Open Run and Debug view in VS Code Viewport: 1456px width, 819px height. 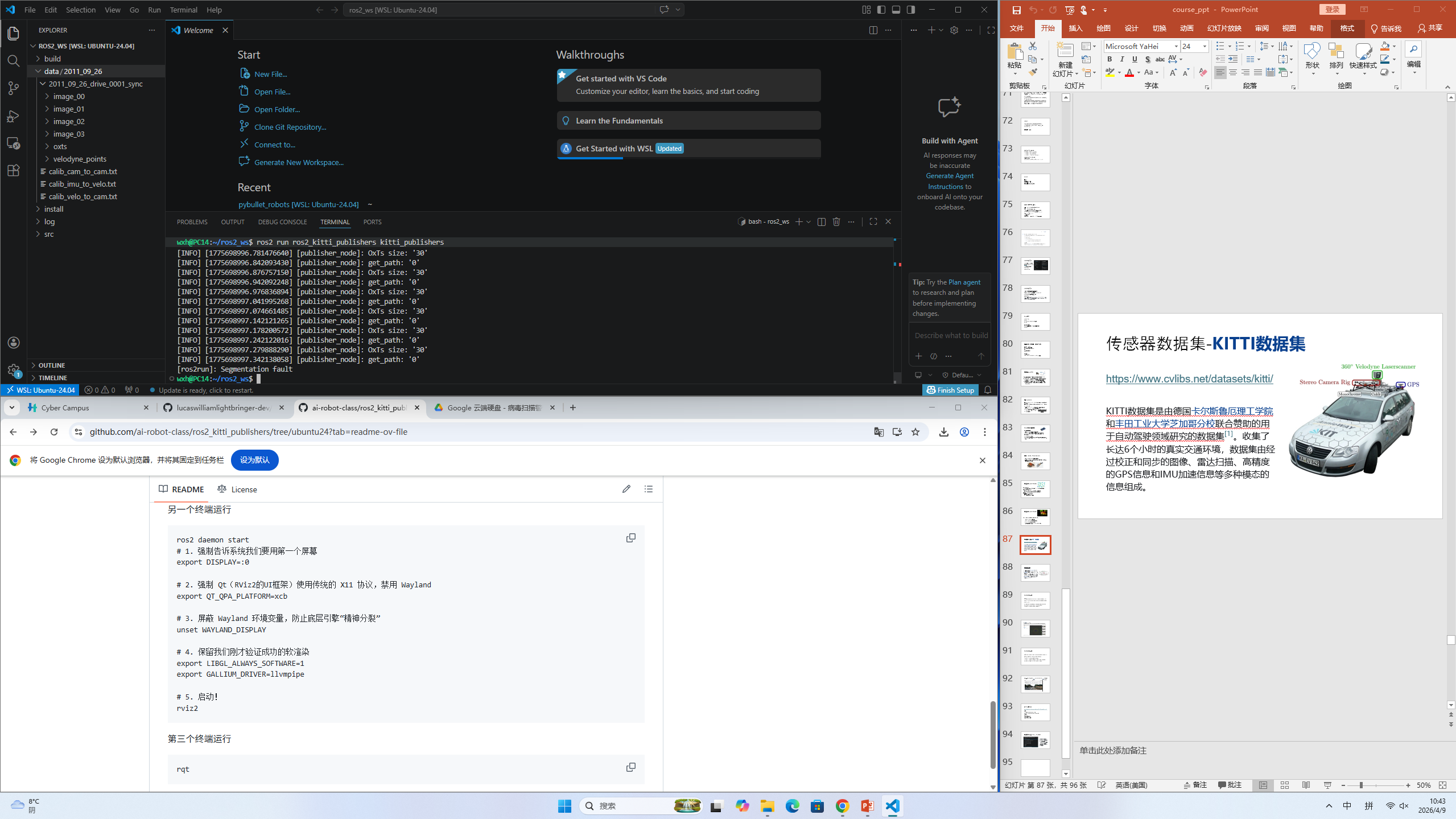click(14, 116)
